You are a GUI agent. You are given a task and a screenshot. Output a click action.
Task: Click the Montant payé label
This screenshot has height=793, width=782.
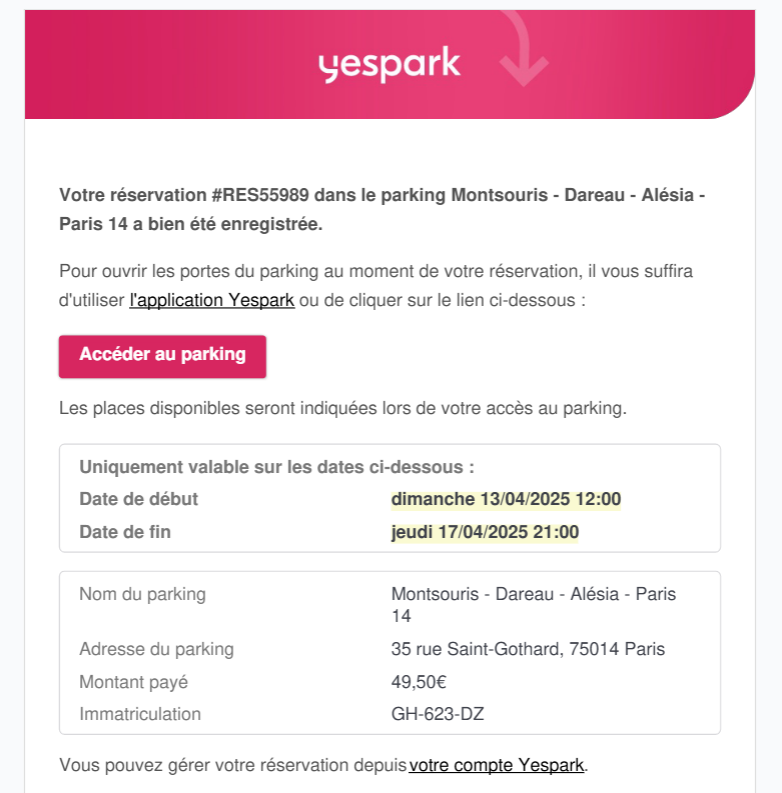pos(134,682)
